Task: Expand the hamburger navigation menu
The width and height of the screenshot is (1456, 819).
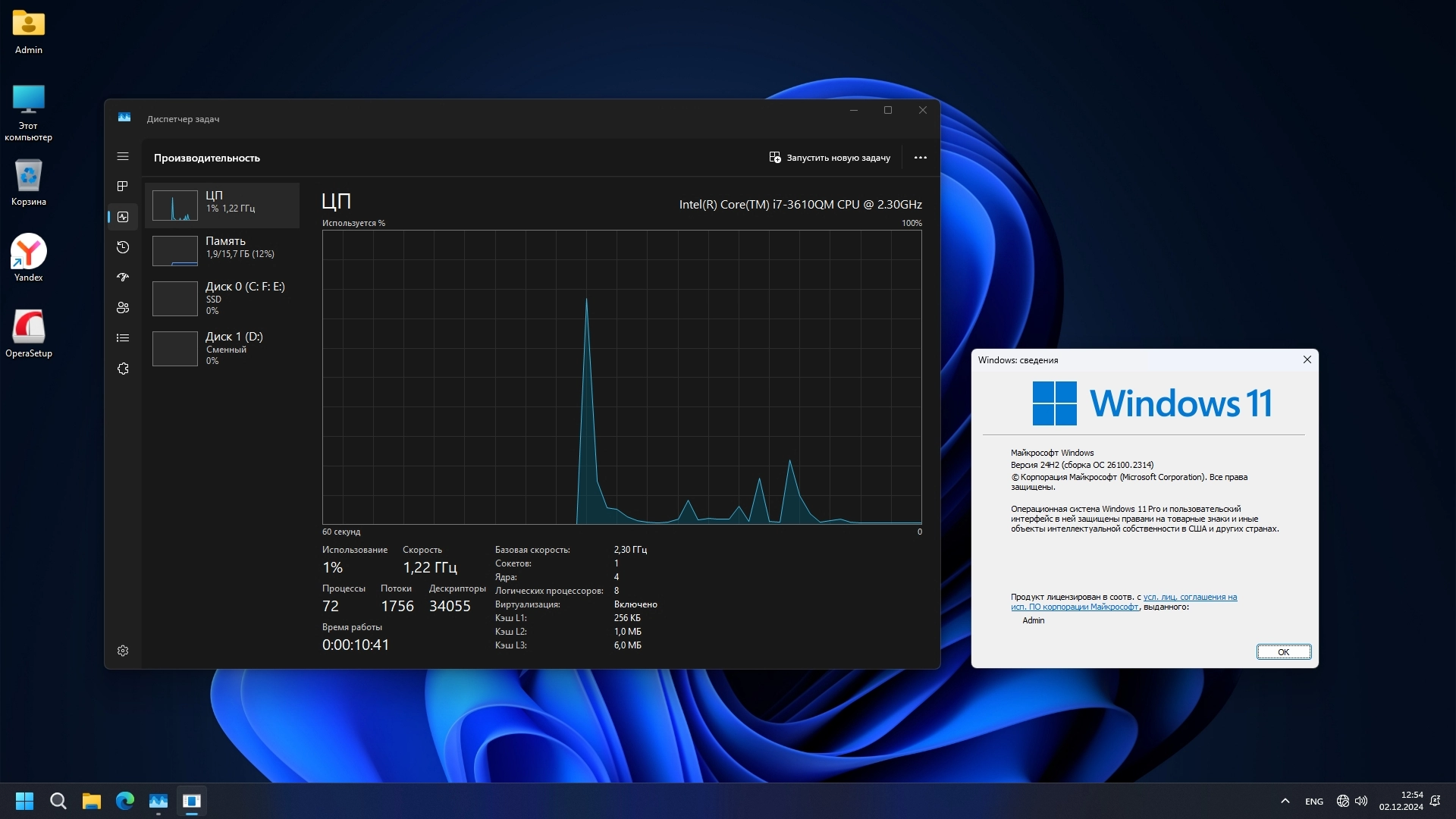Action: 123,156
